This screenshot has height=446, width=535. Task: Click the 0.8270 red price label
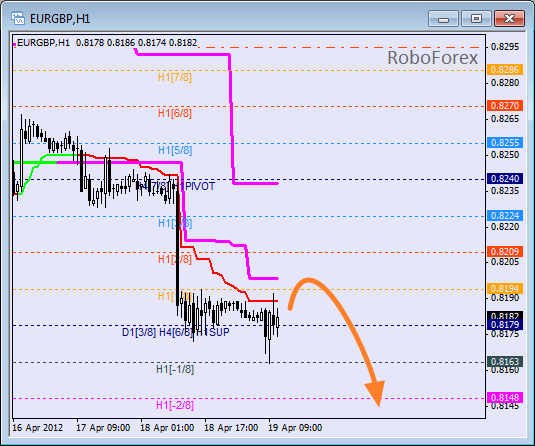coord(505,105)
